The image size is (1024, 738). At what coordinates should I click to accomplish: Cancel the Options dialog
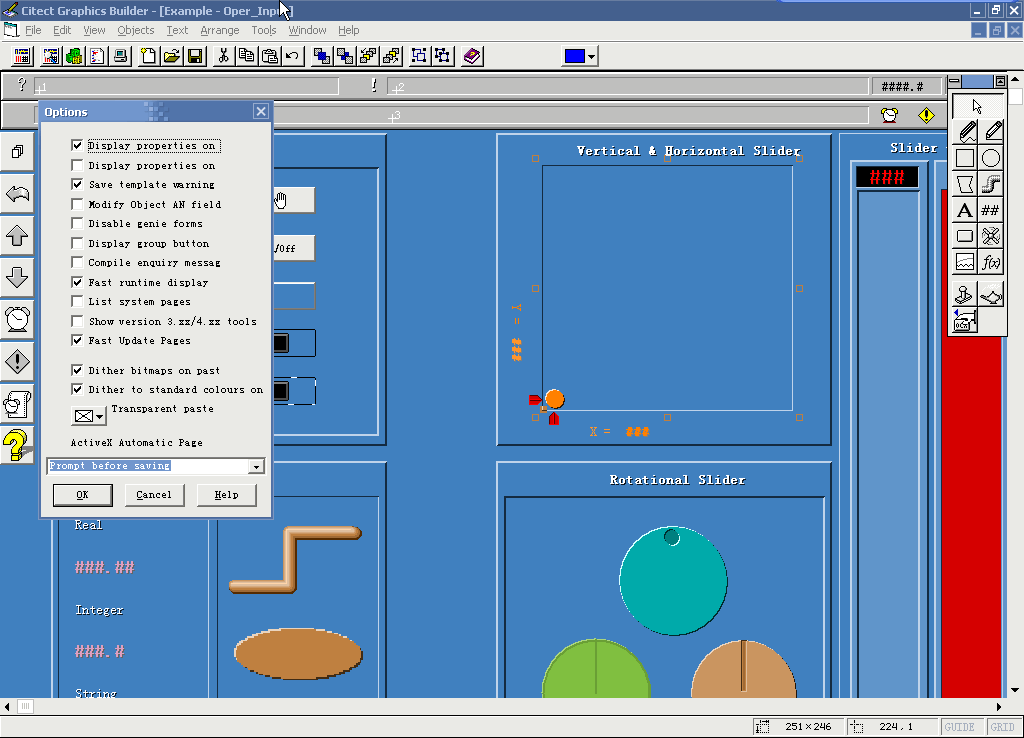[x=154, y=495]
